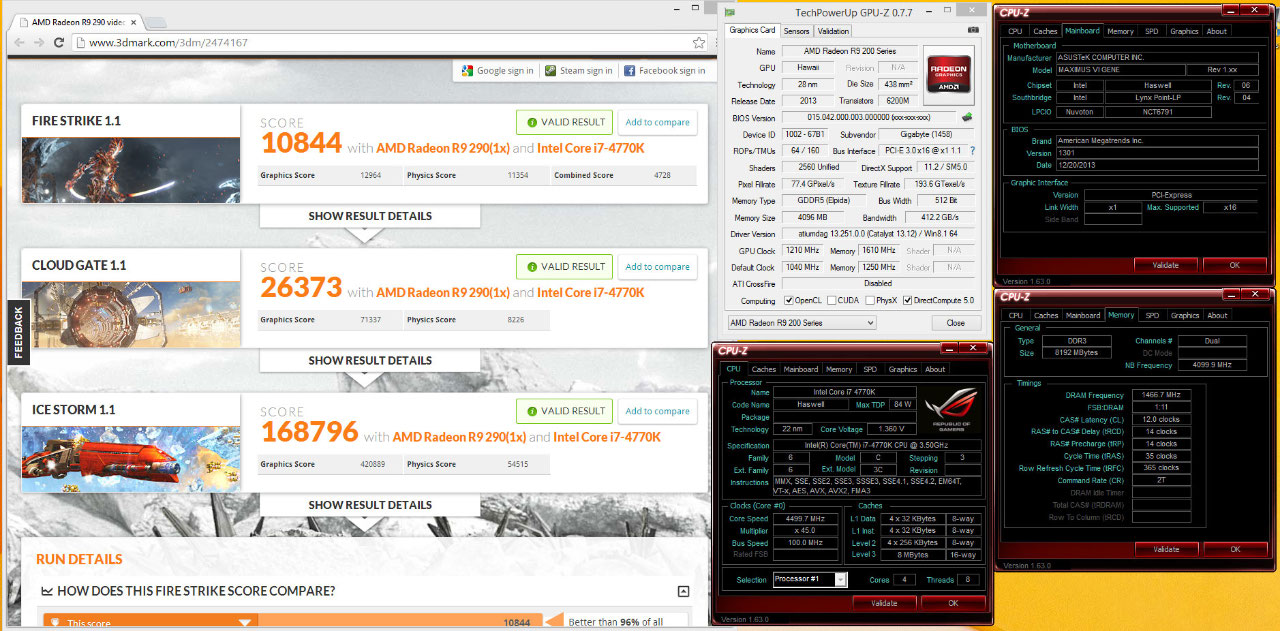Click the Fire Strike 1.1 thumbnail image
The width and height of the screenshot is (1280, 631).
pyautogui.click(x=131, y=170)
